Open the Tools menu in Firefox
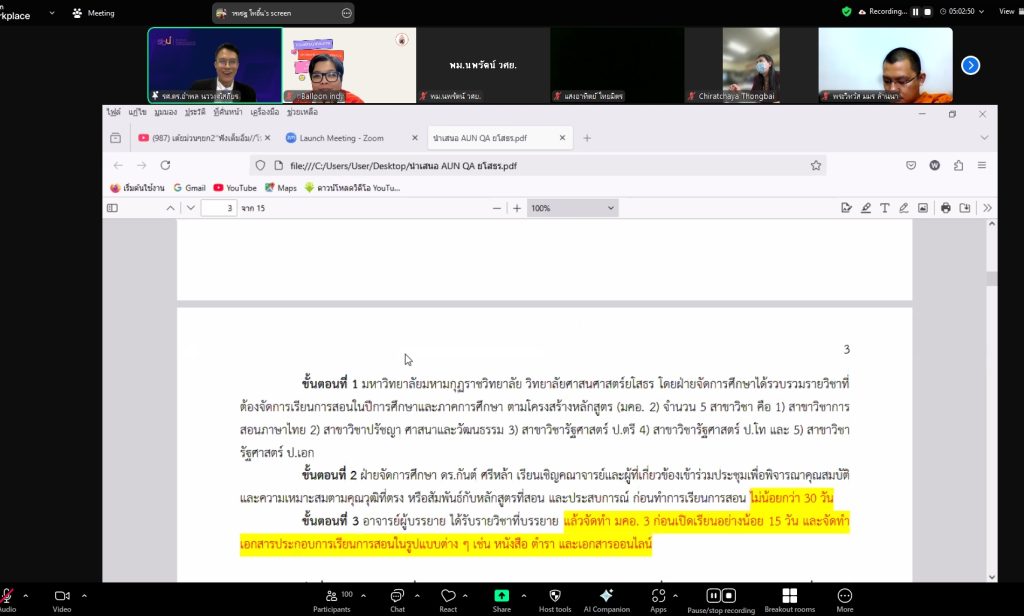 (x=264, y=112)
